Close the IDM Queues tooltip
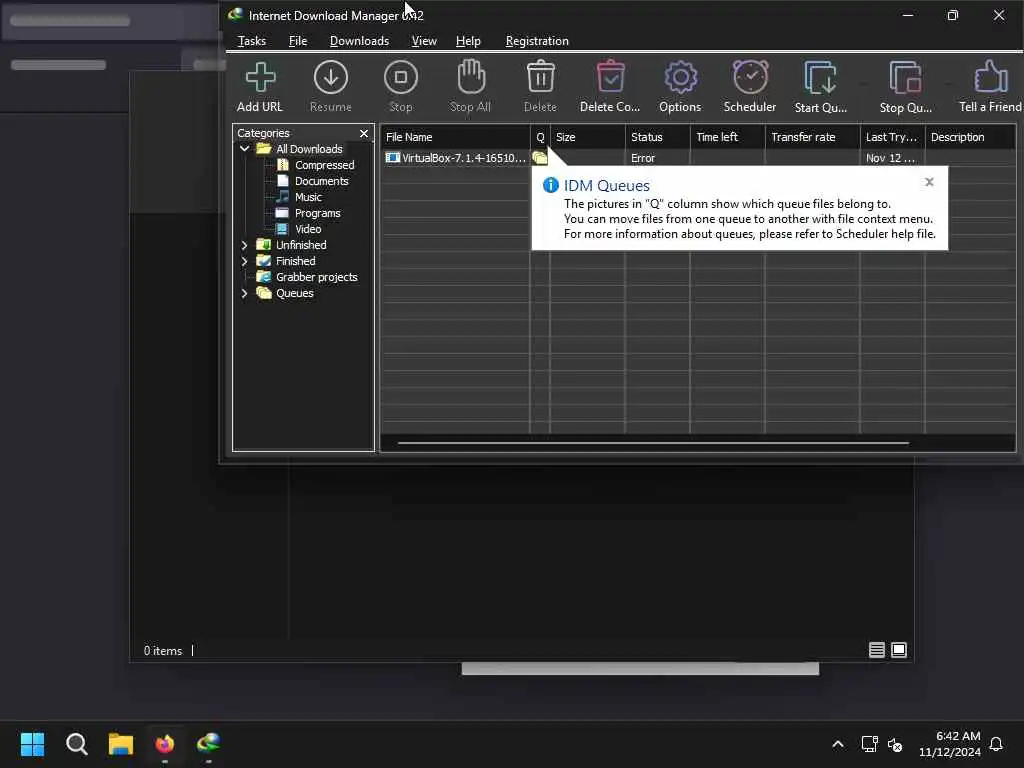The height and width of the screenshot is (768, 1024). pyautogui.click(x=929, y=182)
